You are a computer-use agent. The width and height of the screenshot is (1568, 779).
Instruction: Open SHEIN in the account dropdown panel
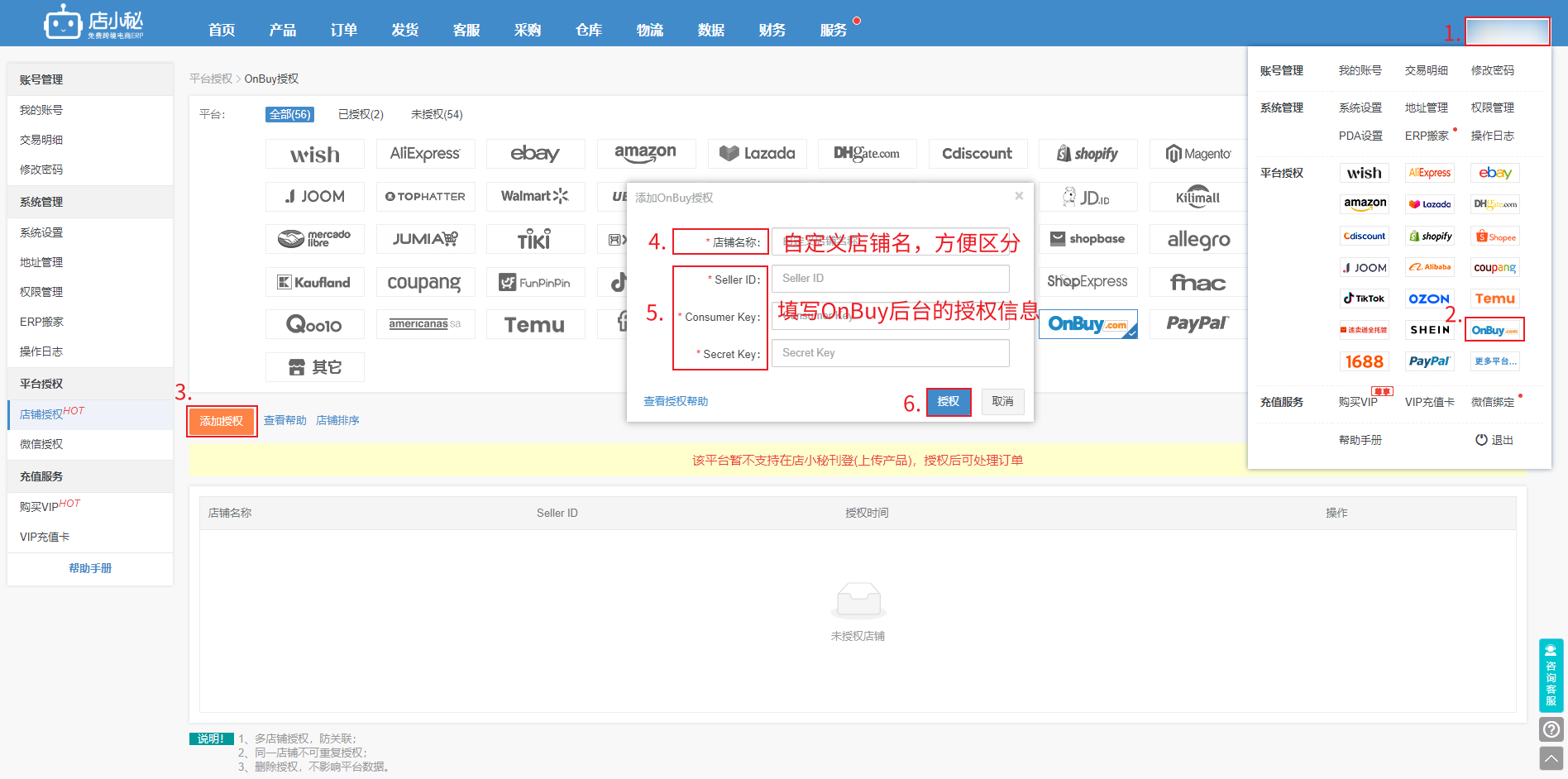coord(1429,330)
